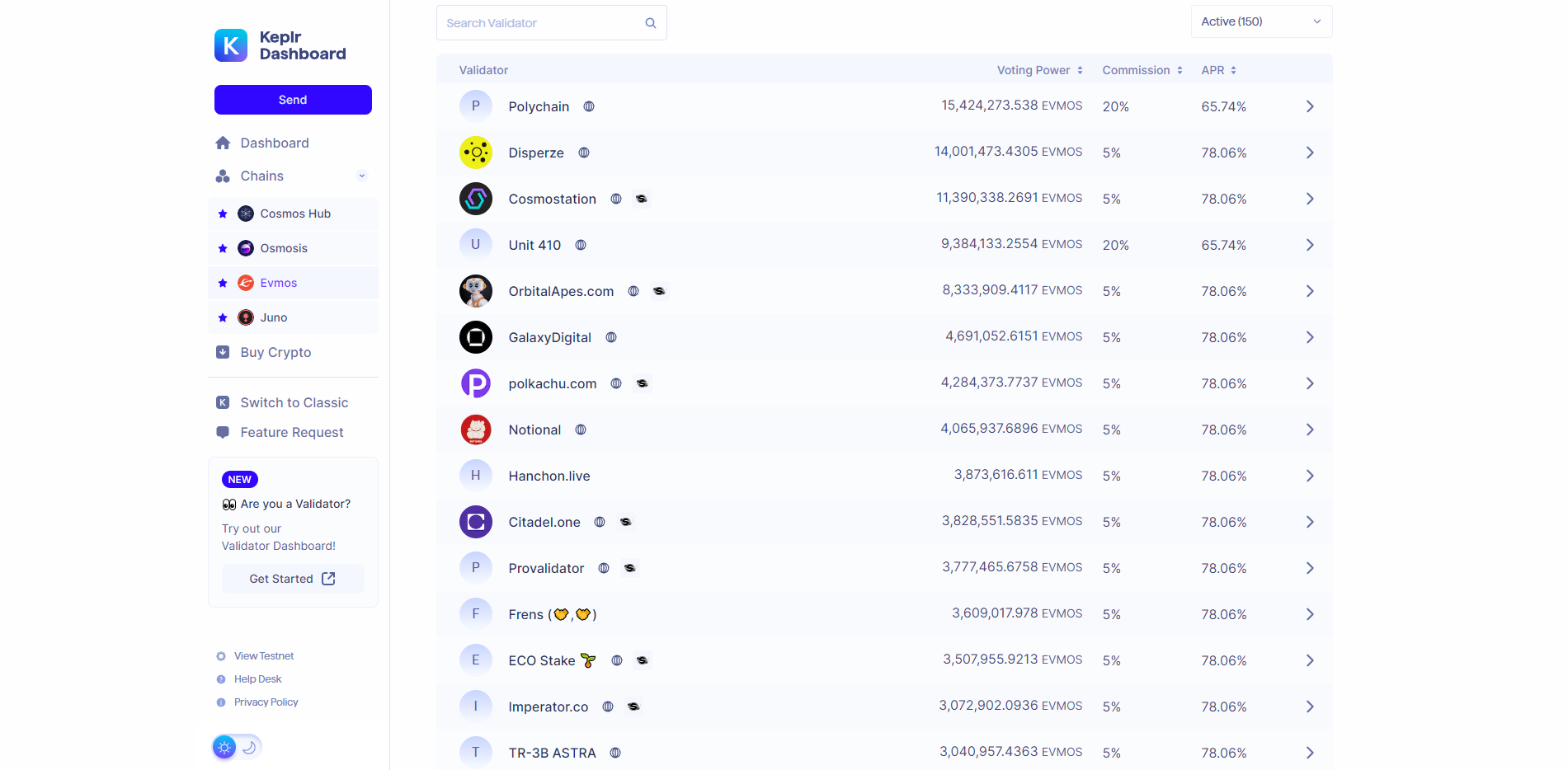Click the Disperze yellow avatar
The width and height of the screenshot is (1568, 770).
click(476, 153)
